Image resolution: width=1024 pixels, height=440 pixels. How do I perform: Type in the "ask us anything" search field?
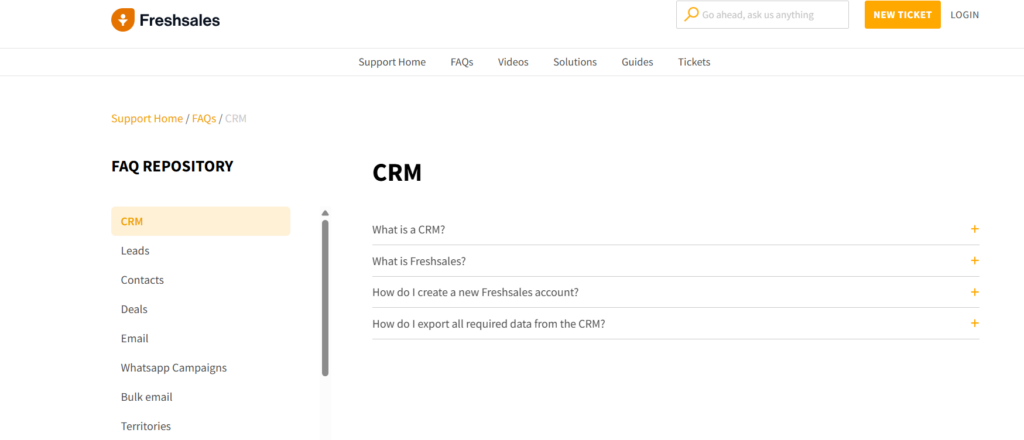click(x=770, y=15)
